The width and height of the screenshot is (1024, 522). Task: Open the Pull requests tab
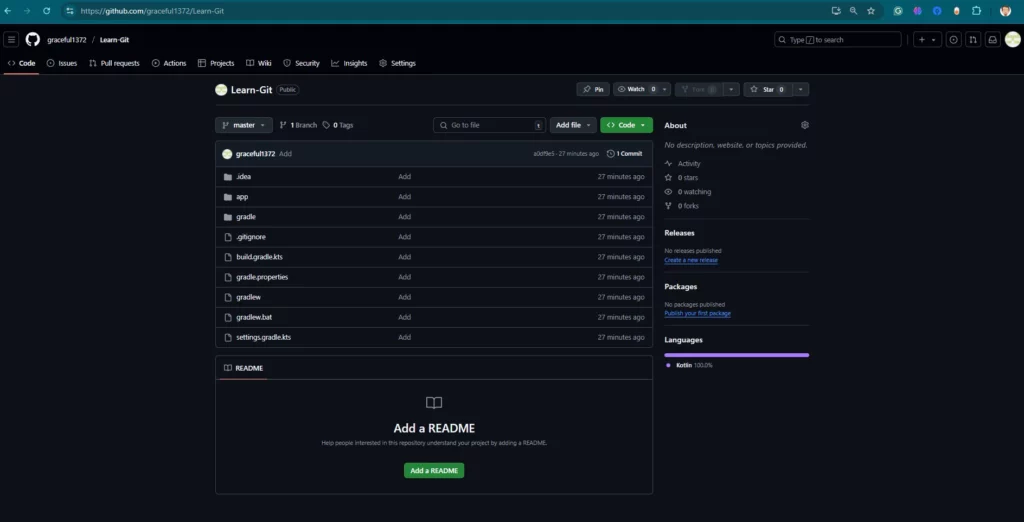(114, 63)
